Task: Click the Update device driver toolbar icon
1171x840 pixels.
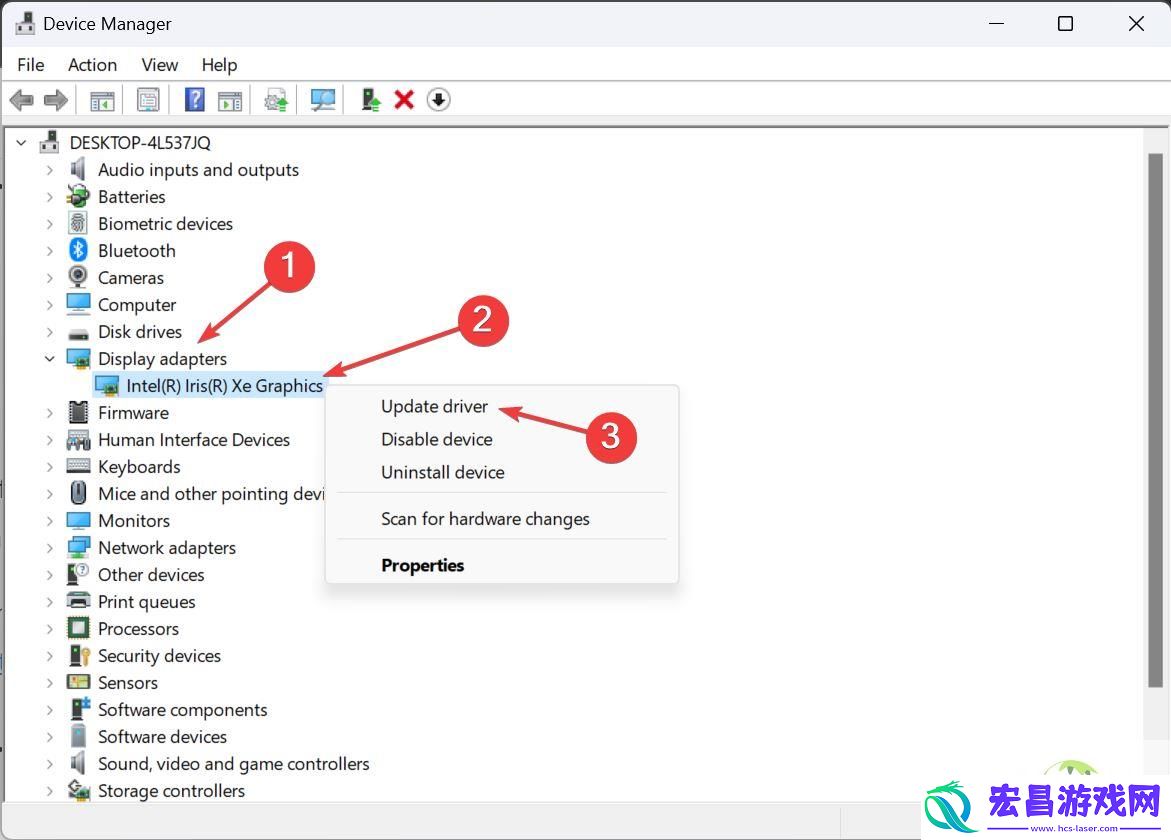Action: point(276,100)
